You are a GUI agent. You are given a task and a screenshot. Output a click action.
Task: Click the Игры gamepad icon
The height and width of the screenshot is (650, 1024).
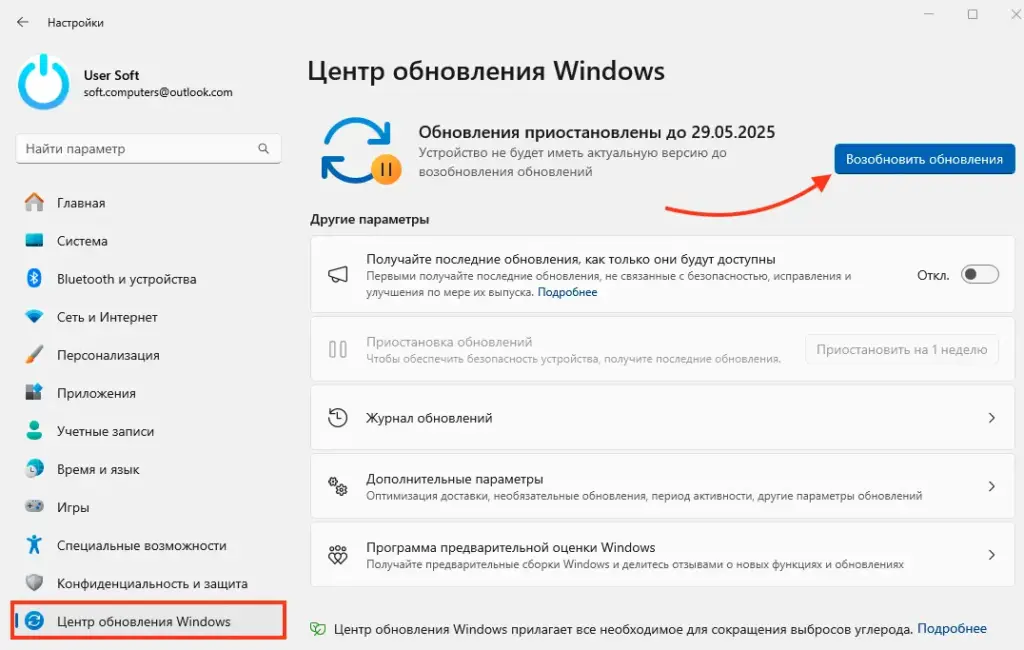tap(34, 506)
